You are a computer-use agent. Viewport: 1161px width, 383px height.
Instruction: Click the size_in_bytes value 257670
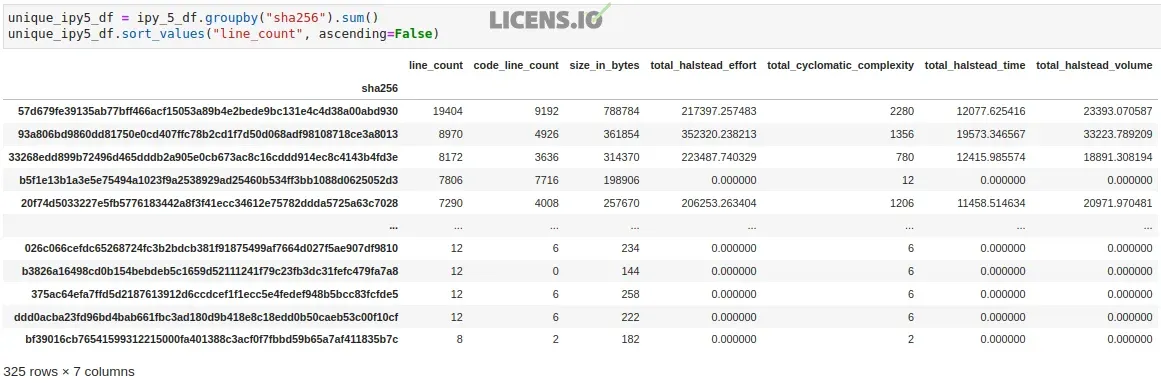[x=620, y=203]
